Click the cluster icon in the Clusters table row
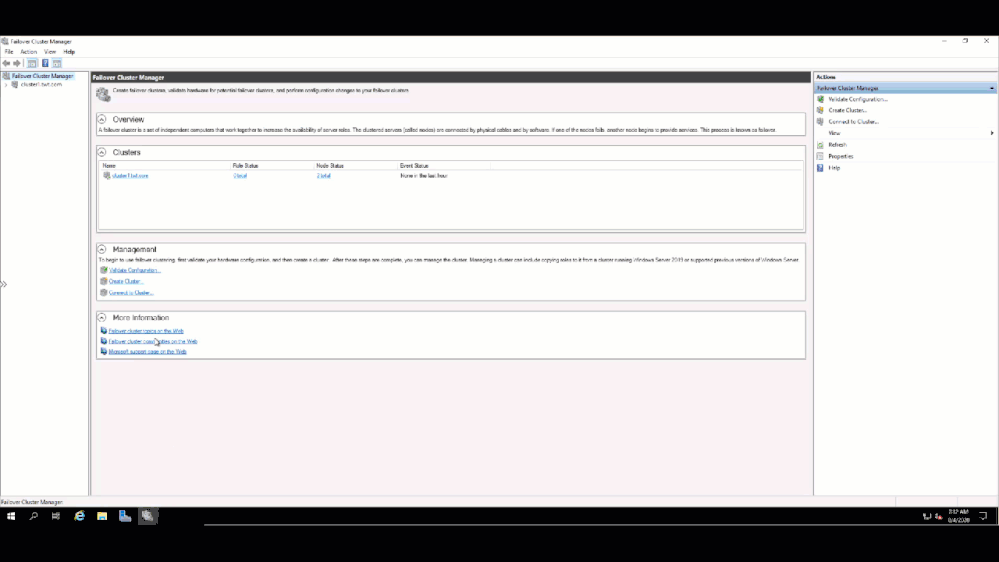999x562 pixels. (106, 176)
